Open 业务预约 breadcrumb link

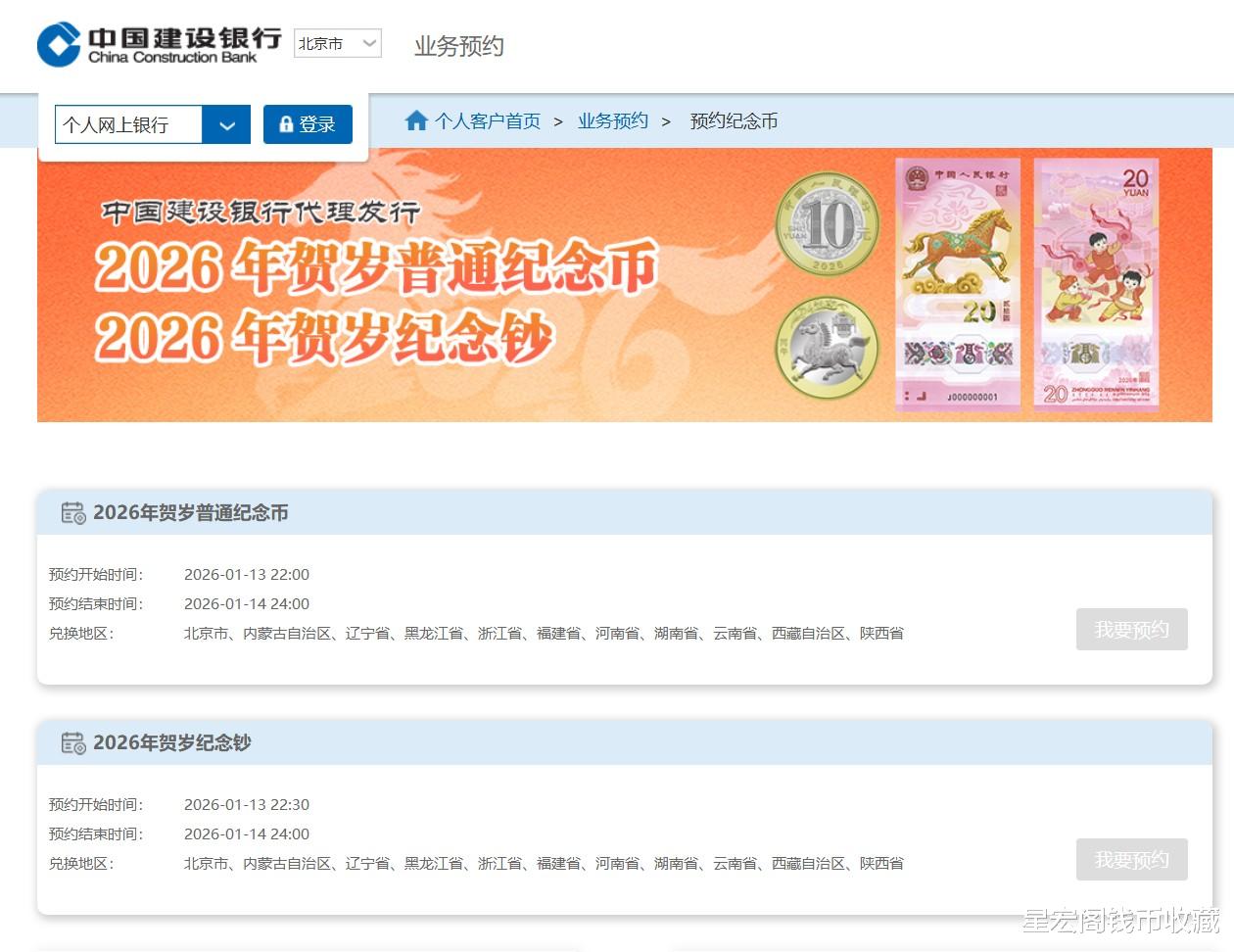point(613,120)
